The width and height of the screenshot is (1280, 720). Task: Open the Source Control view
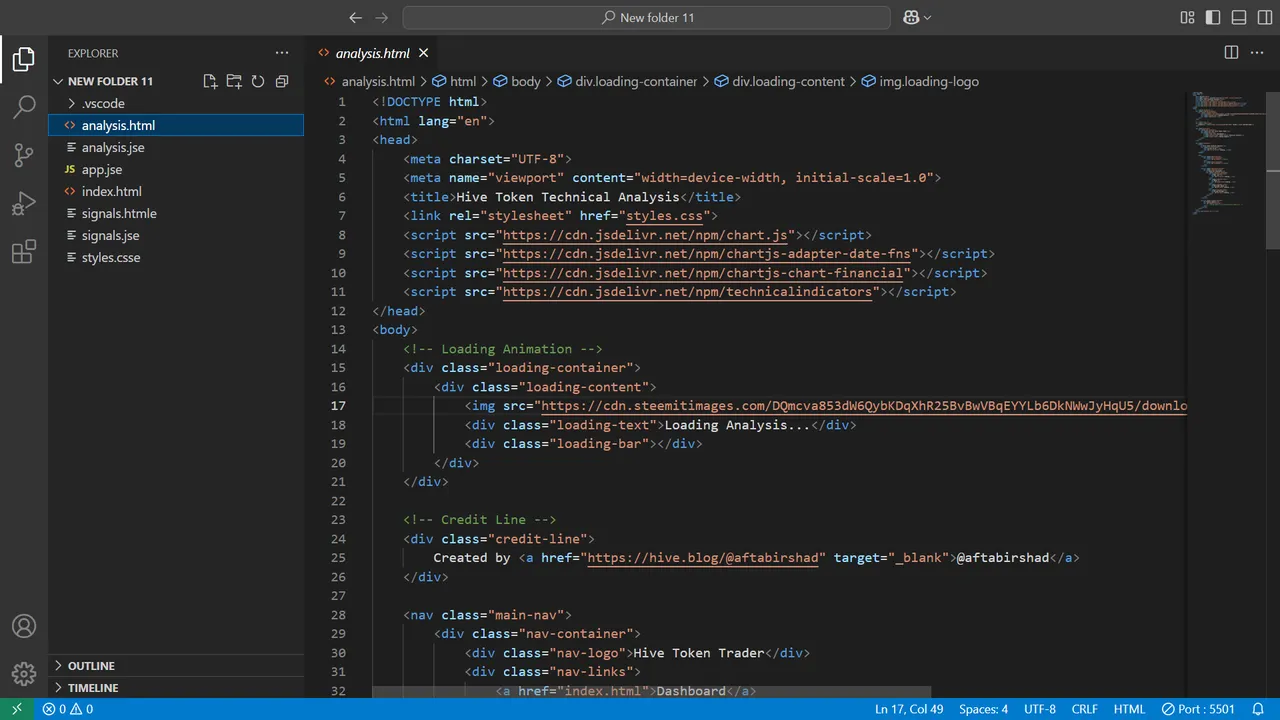point(24,155)
